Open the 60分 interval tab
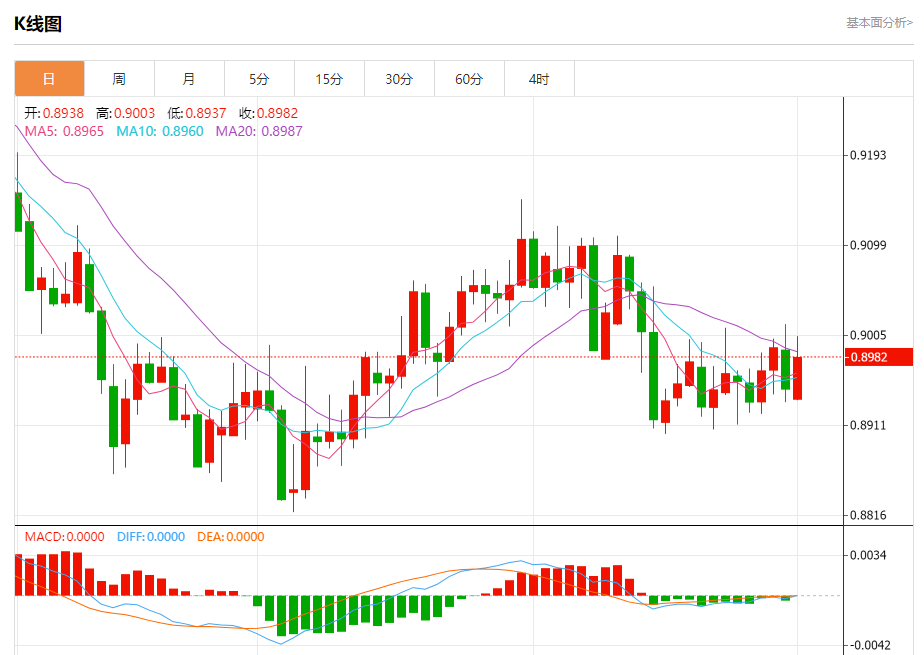 click(469, 78)
